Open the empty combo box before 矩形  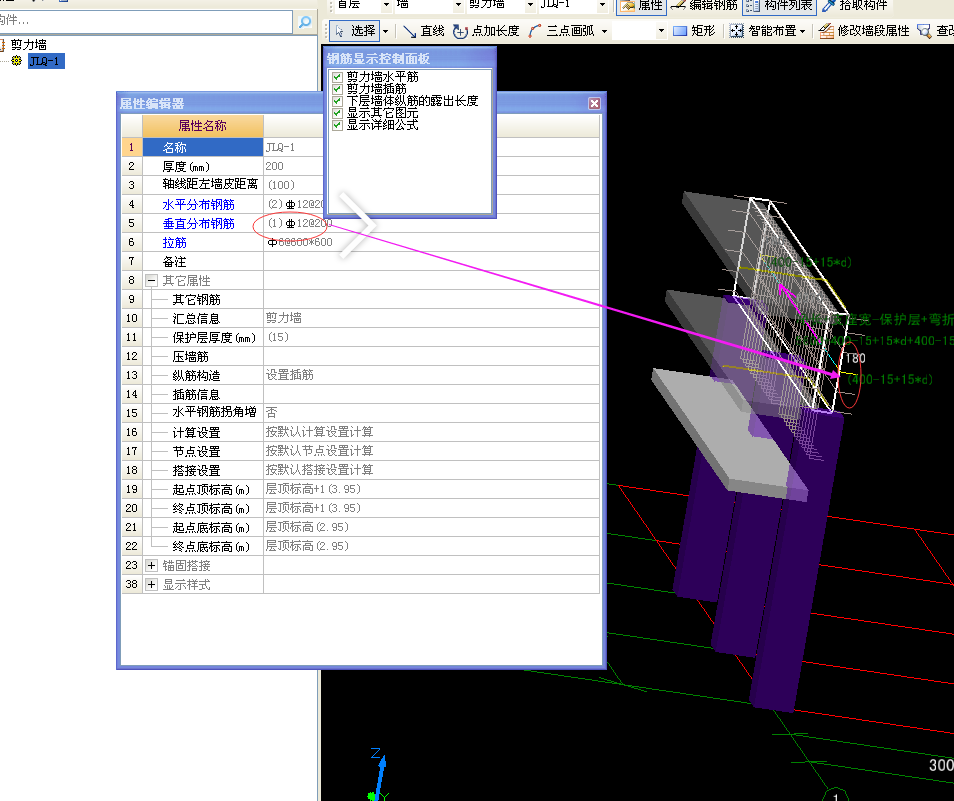[639, 31]
